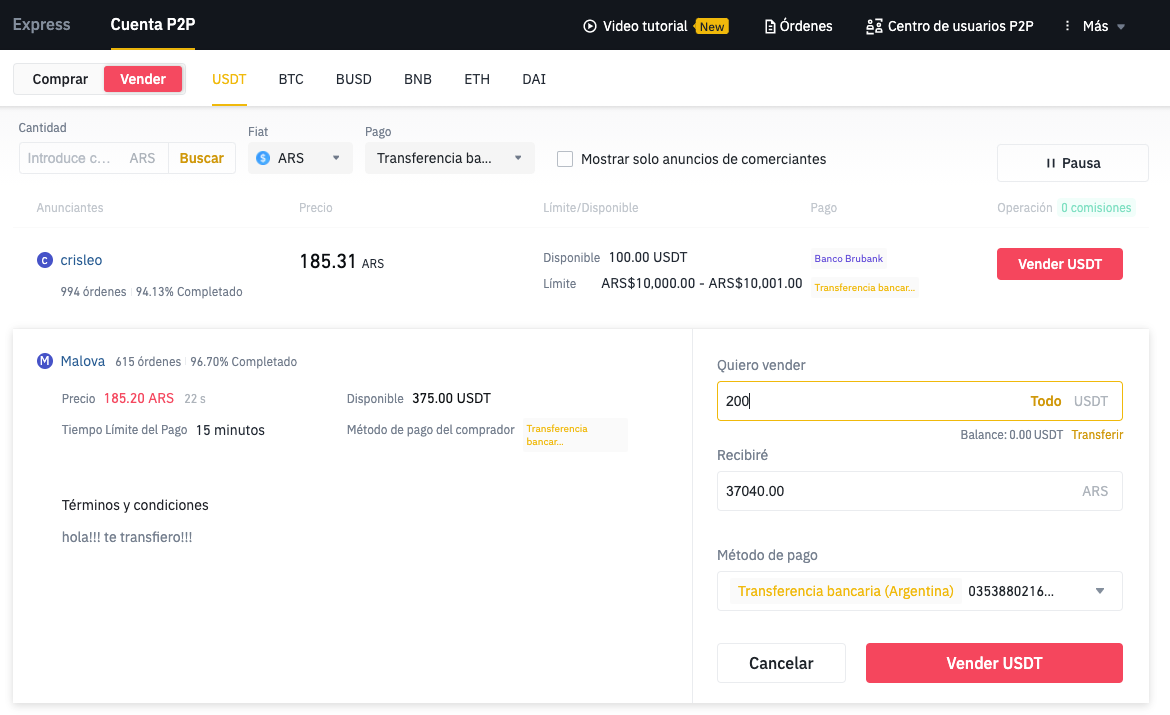This screenshot has height=715, width=1170.
Task: Select the BTC crypto tab
Action: [291, 79]
